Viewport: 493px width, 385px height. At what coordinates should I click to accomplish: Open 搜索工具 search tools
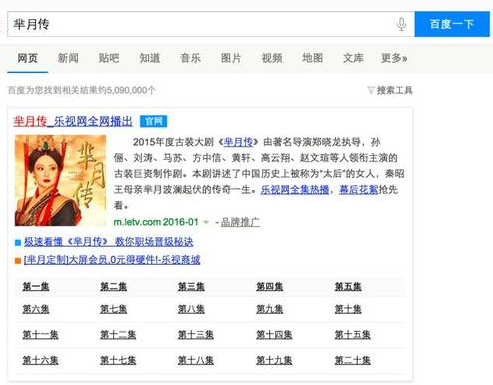pos(395,90)
